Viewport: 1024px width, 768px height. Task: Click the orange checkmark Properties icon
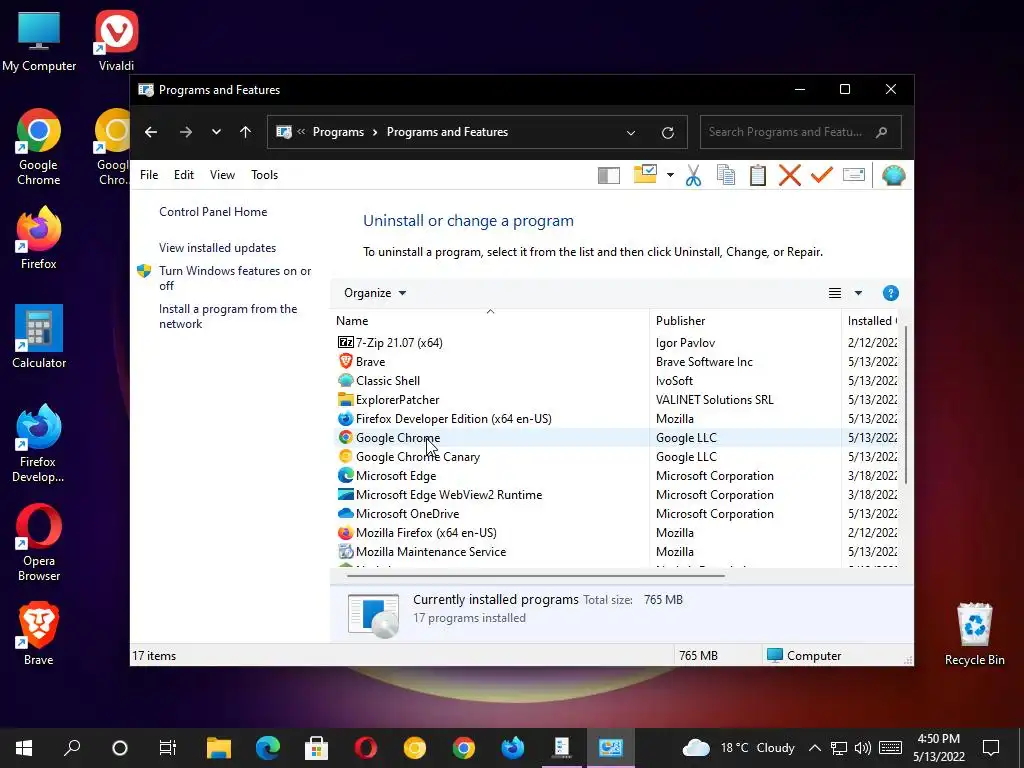pyautogui.click(x=822, y=174)
